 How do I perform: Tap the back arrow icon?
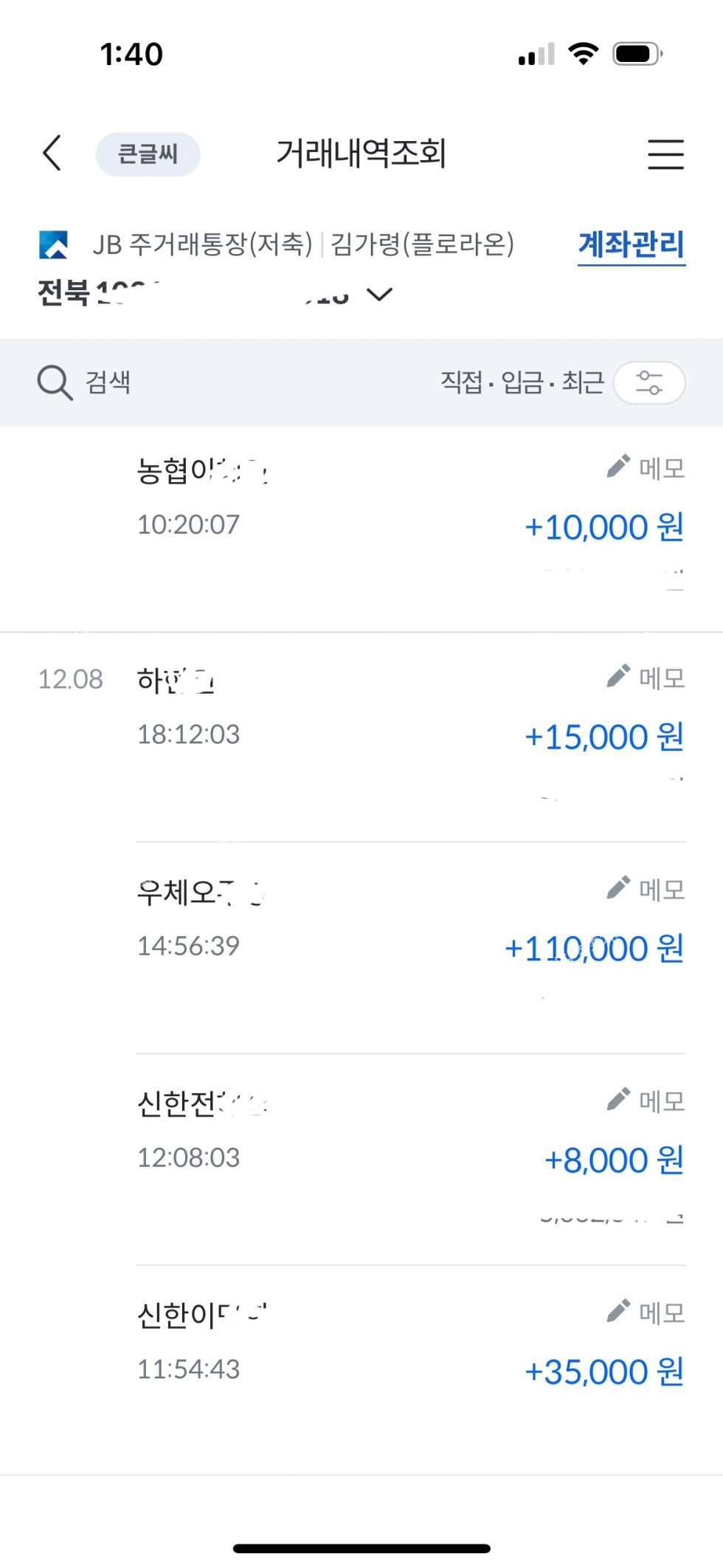[x=52, y=154]
